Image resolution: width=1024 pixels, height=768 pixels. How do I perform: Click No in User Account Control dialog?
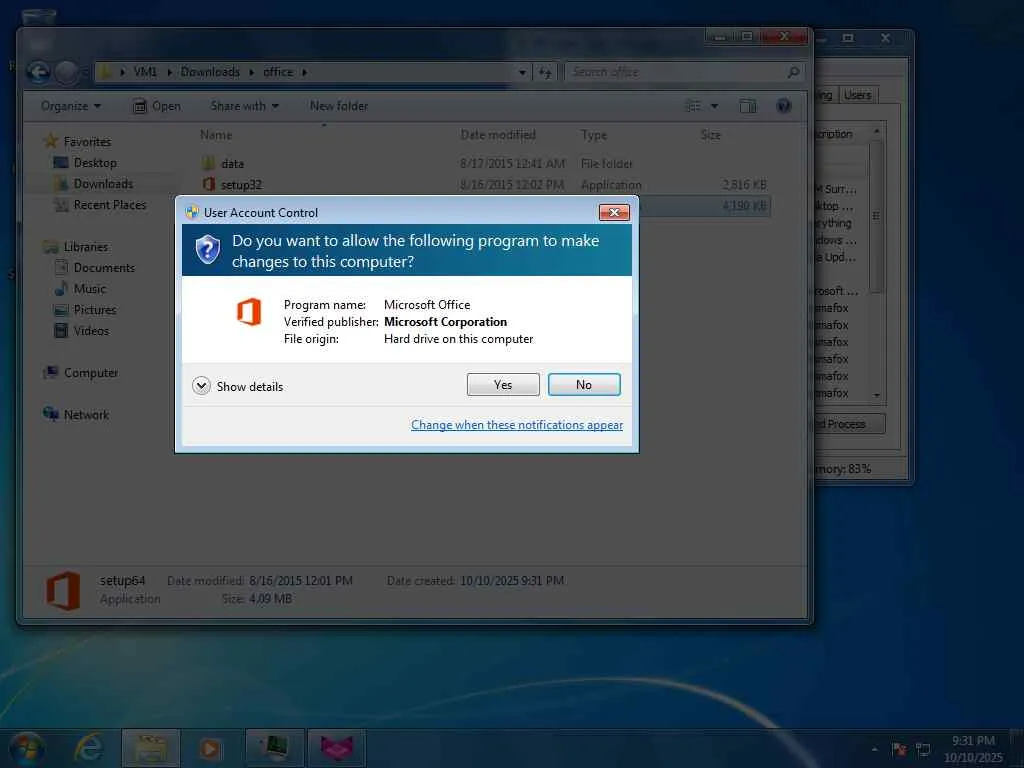point(584,385)
